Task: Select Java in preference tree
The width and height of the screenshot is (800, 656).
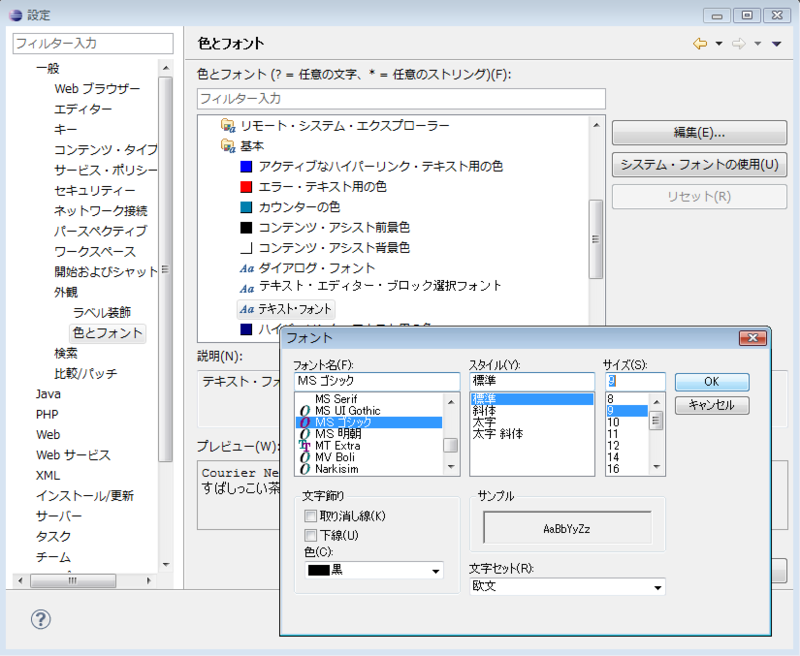Action: pos(48,394)
